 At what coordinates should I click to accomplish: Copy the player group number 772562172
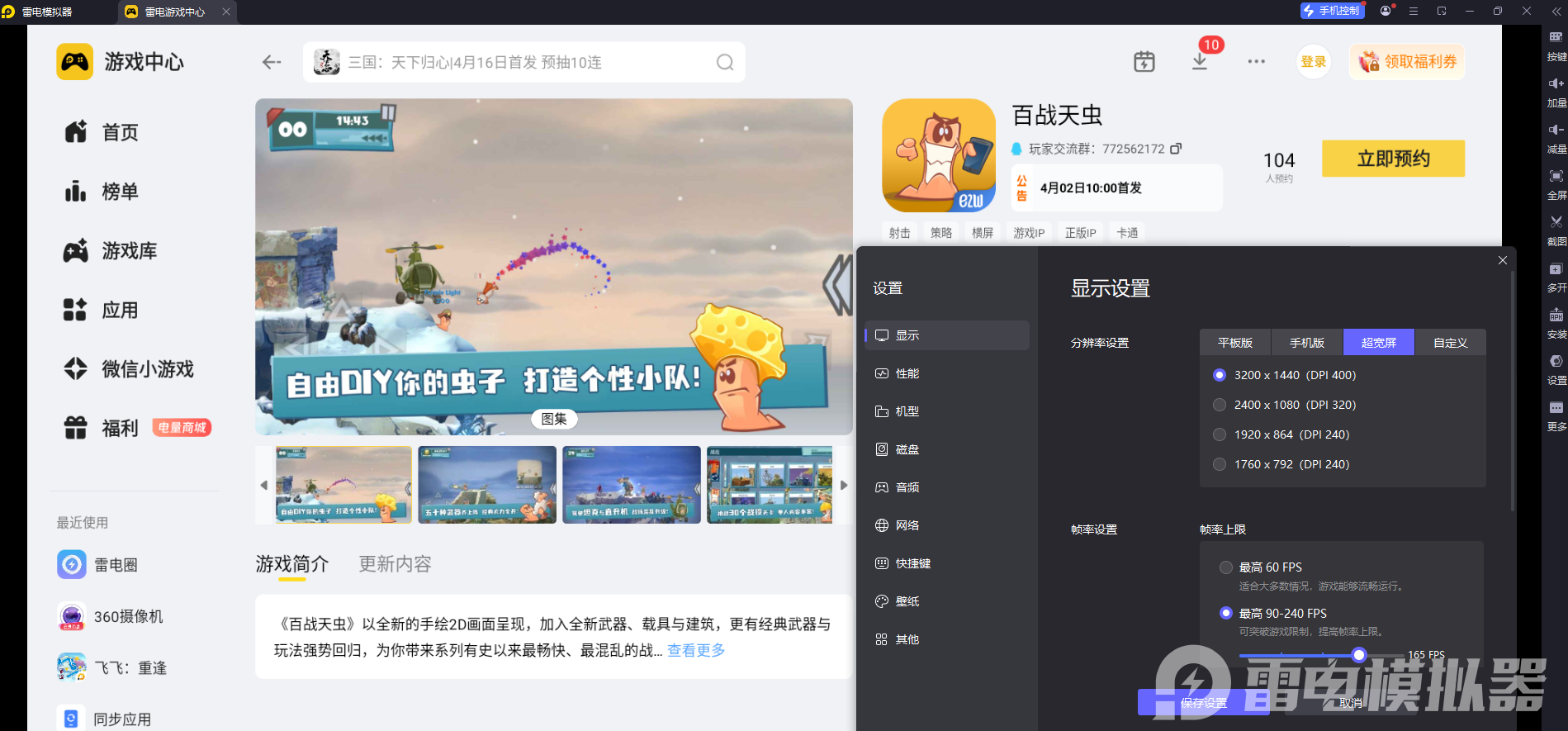(1177, 149)
